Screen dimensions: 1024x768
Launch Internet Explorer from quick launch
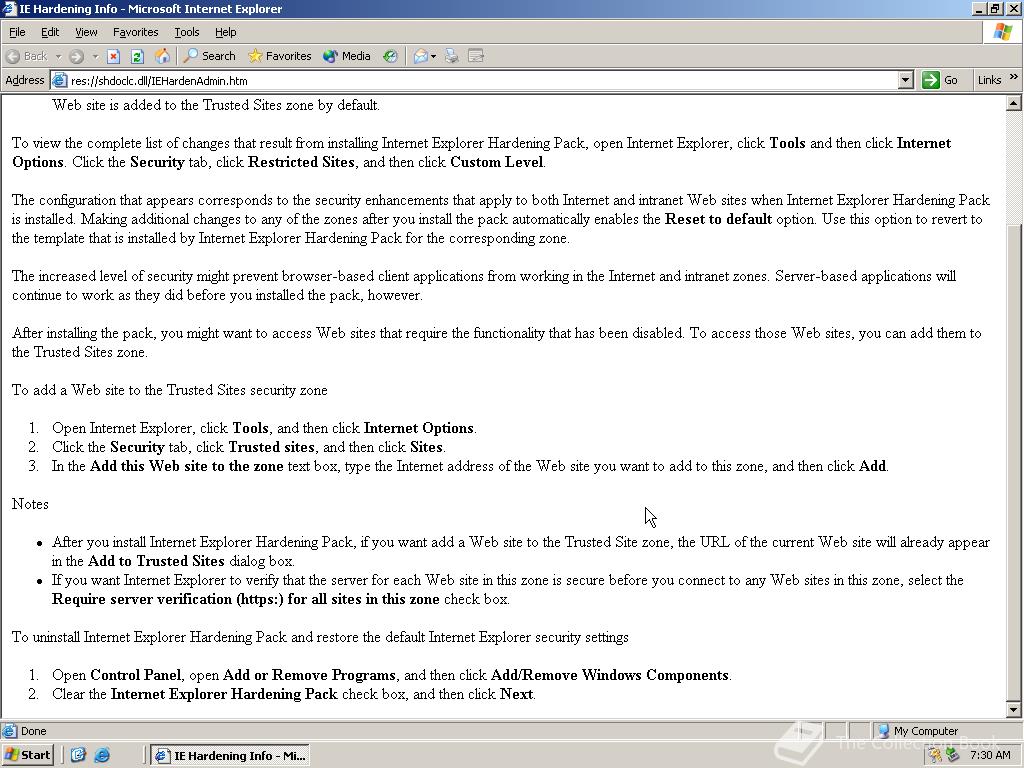pos(102,755)
